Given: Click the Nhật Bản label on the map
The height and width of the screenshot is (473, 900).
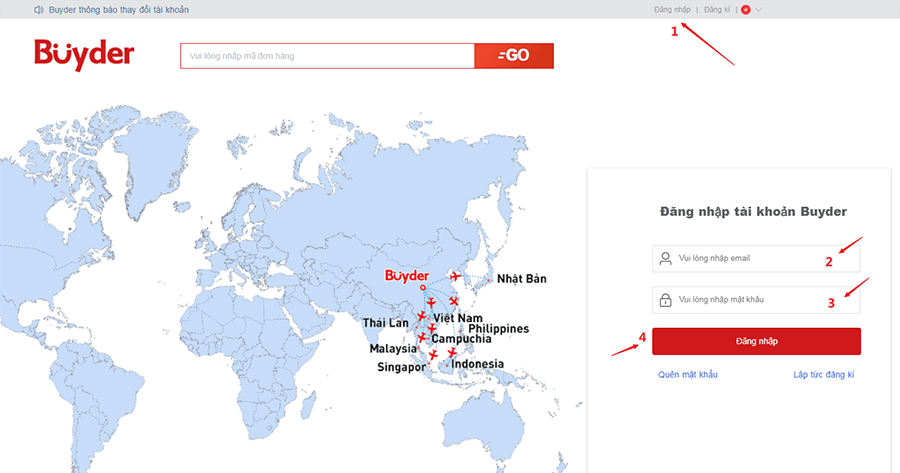Looking at the screenshot, I should click(522, 279).
